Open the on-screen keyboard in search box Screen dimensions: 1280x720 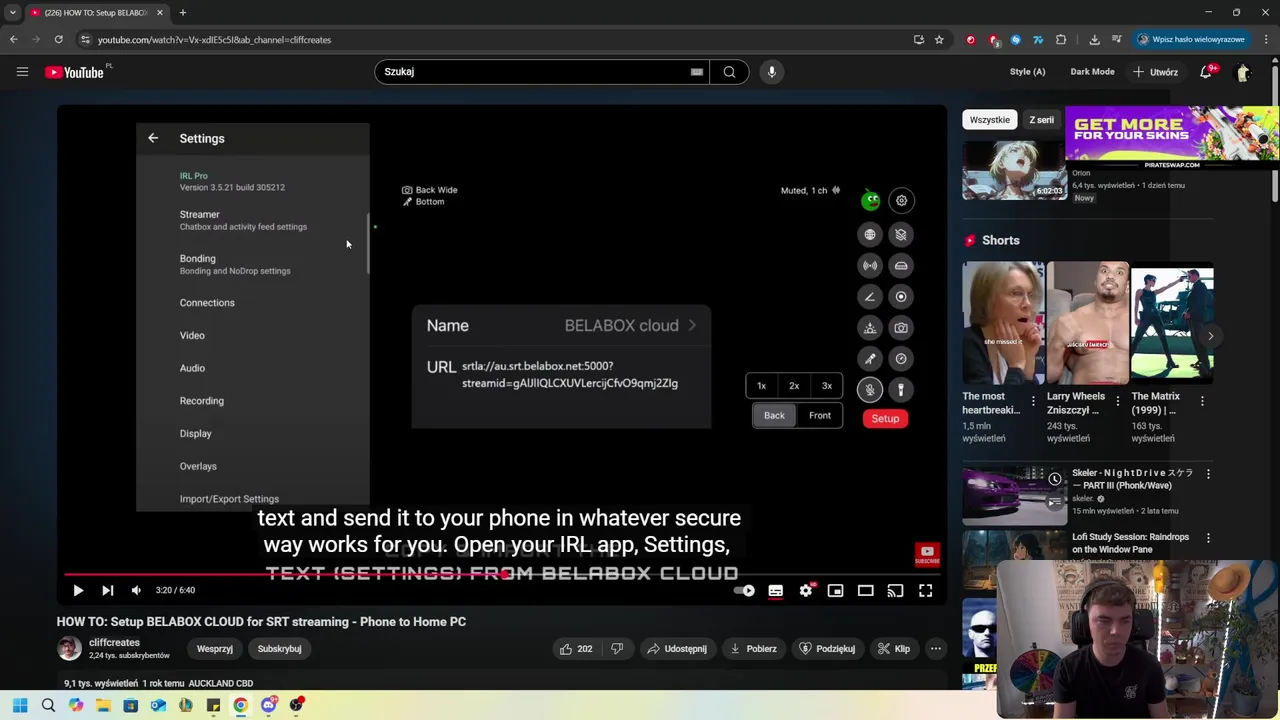[696, 72]
